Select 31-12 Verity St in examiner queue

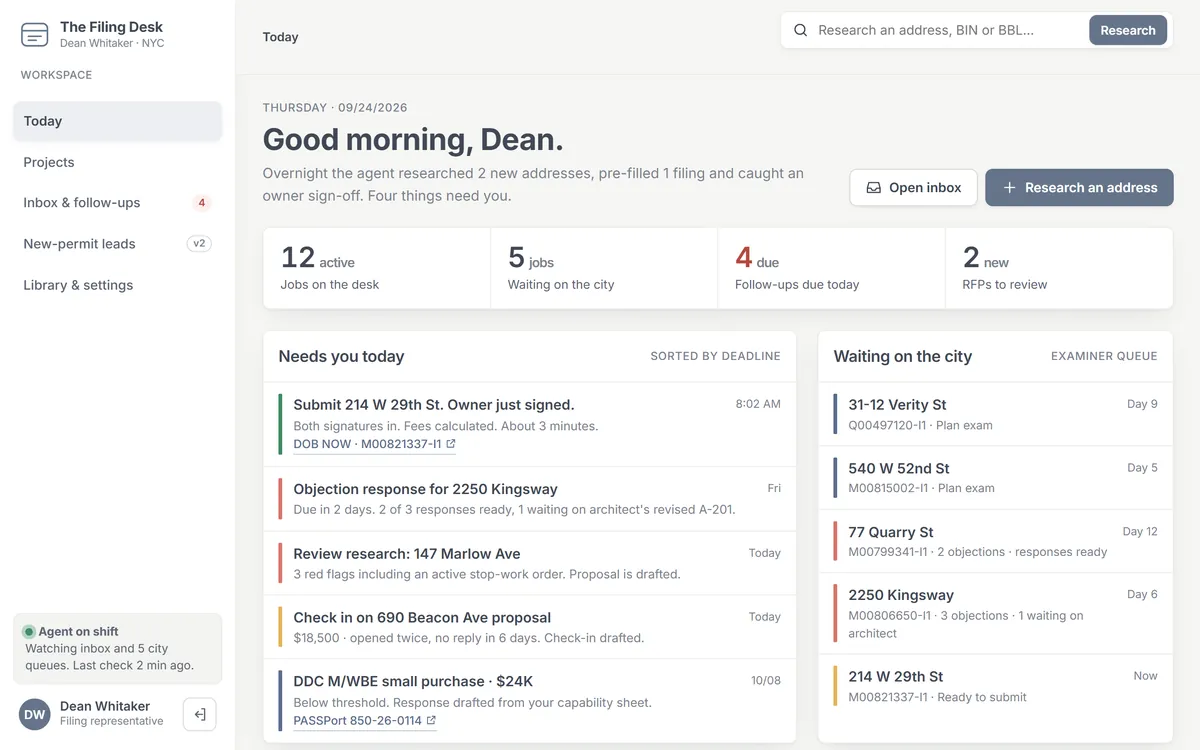click(995, 414)
